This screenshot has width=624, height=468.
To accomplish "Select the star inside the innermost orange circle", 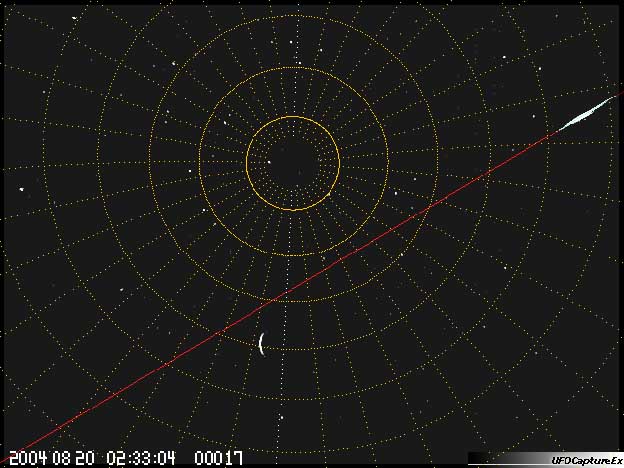I will coord(269,161).
